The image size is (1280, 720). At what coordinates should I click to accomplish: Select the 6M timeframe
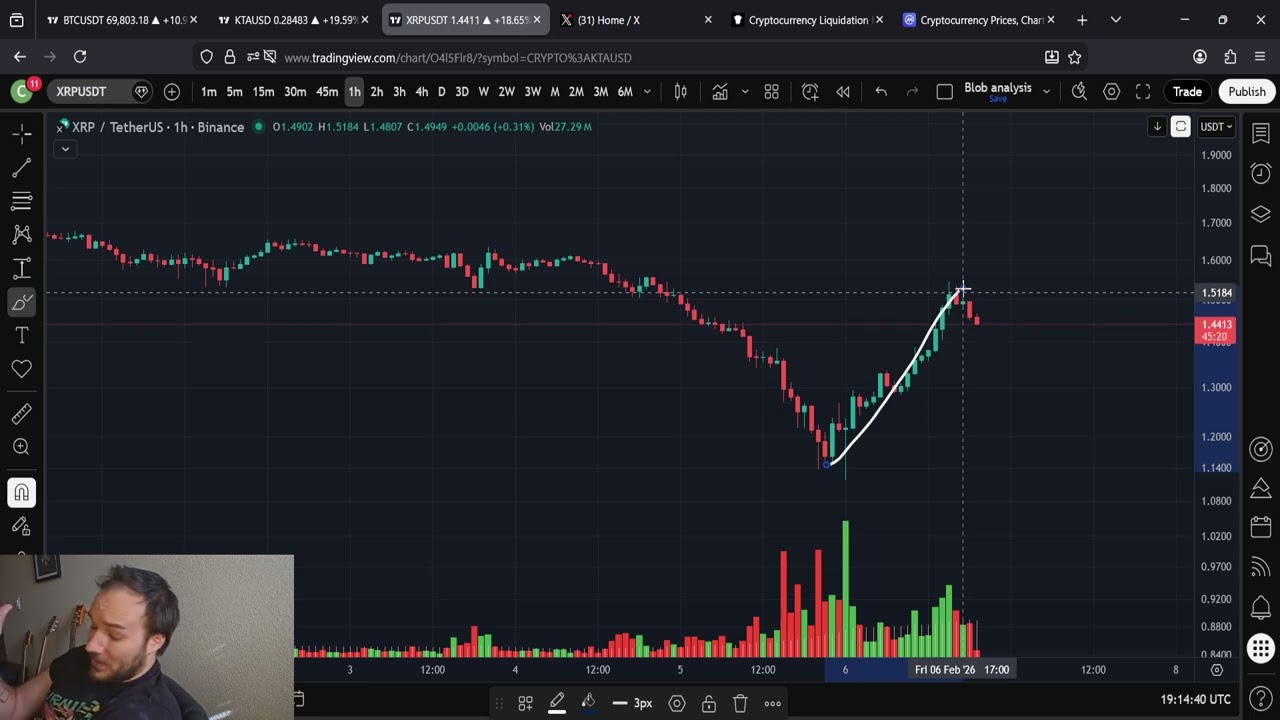[625, 92]
